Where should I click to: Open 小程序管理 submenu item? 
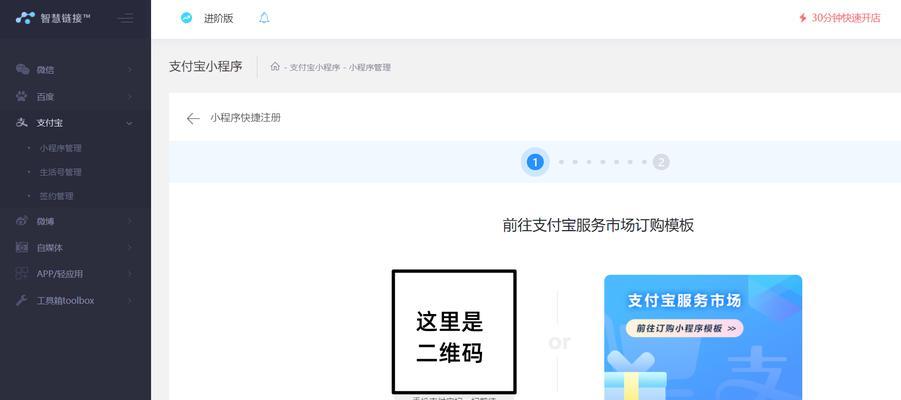60,148
